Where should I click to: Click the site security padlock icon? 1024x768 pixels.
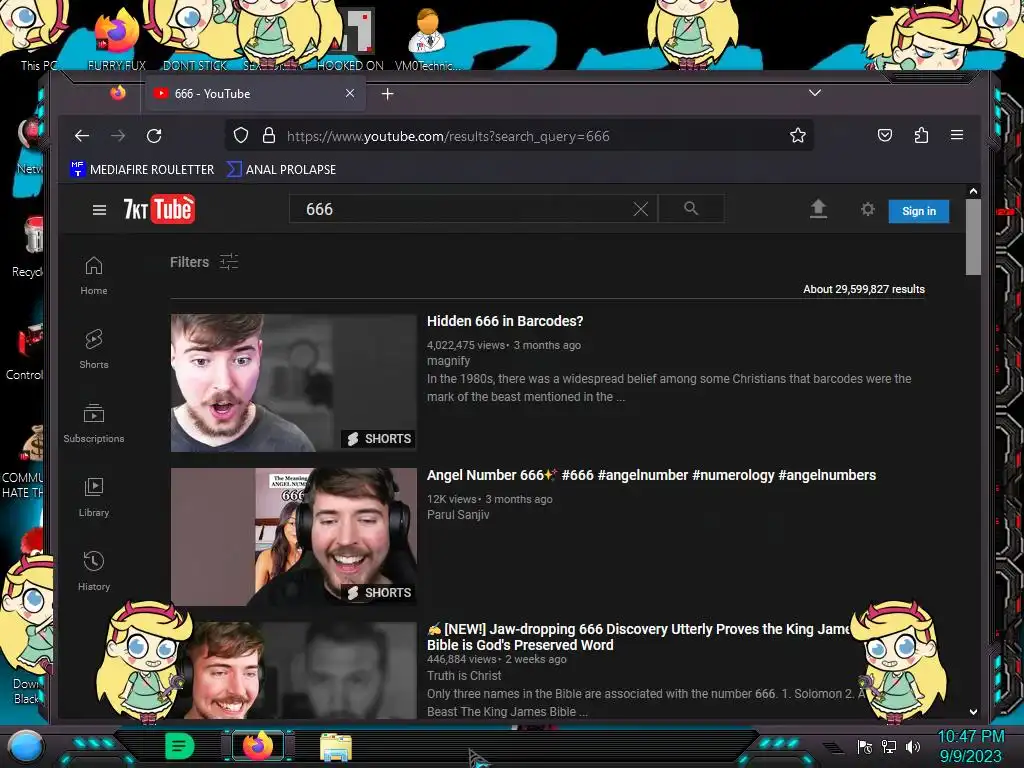pos(268,135)
